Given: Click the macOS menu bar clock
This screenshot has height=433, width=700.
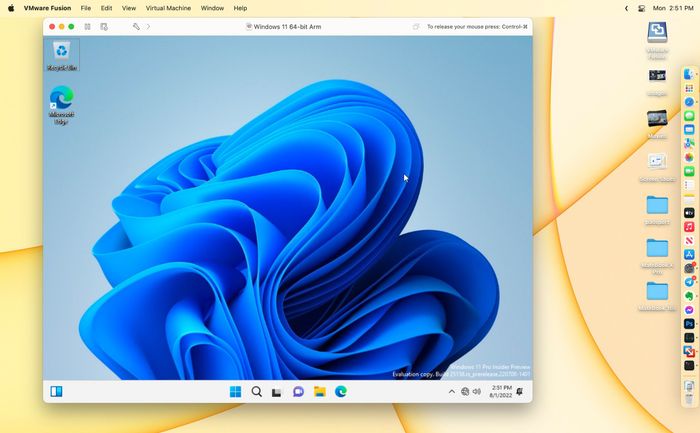Looking at the screenshot, I should pyautogui.click(x=673, y=8).
